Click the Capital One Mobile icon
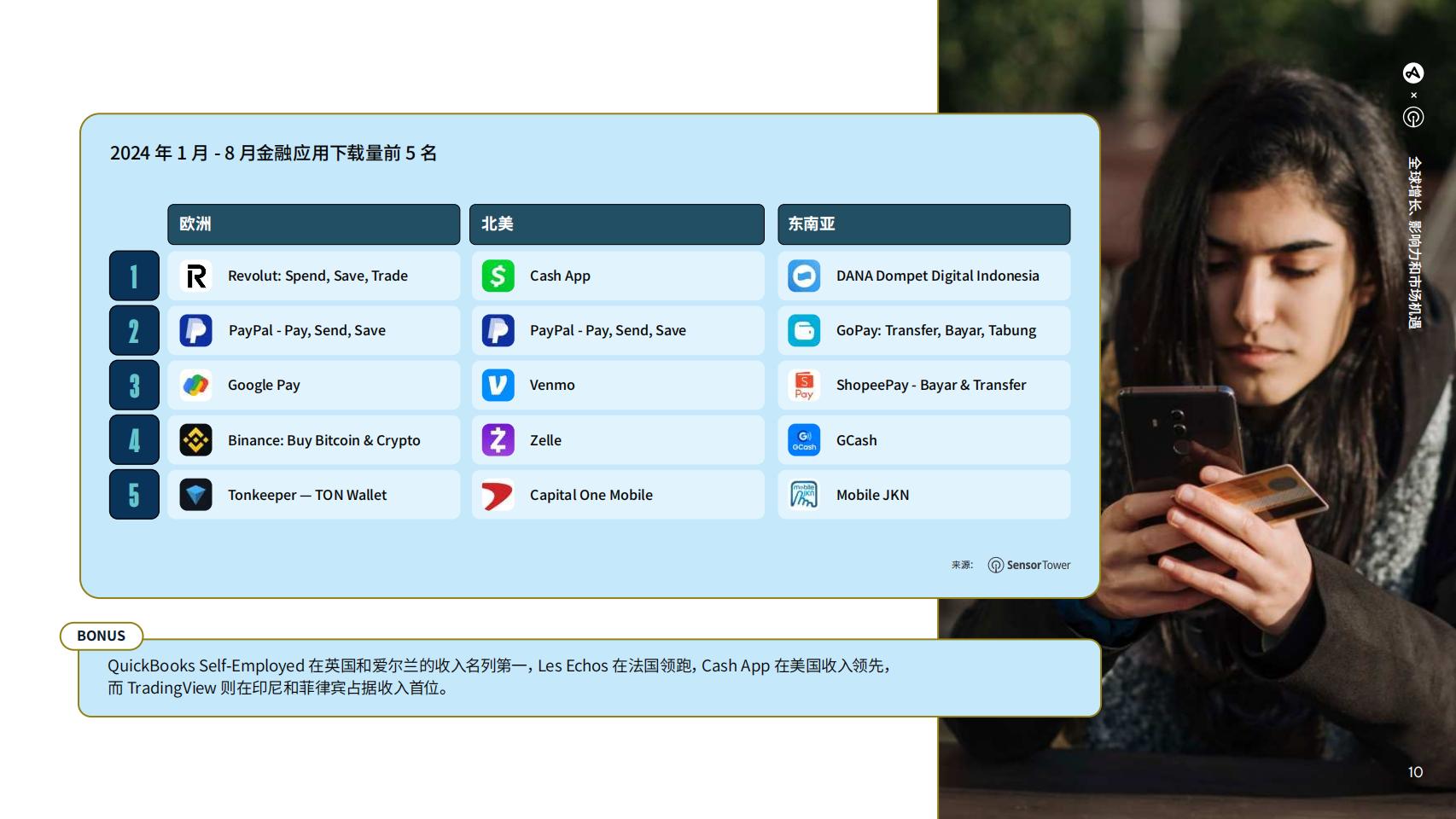The height and width of the screenshot is (819, 1456). (498, 495)
